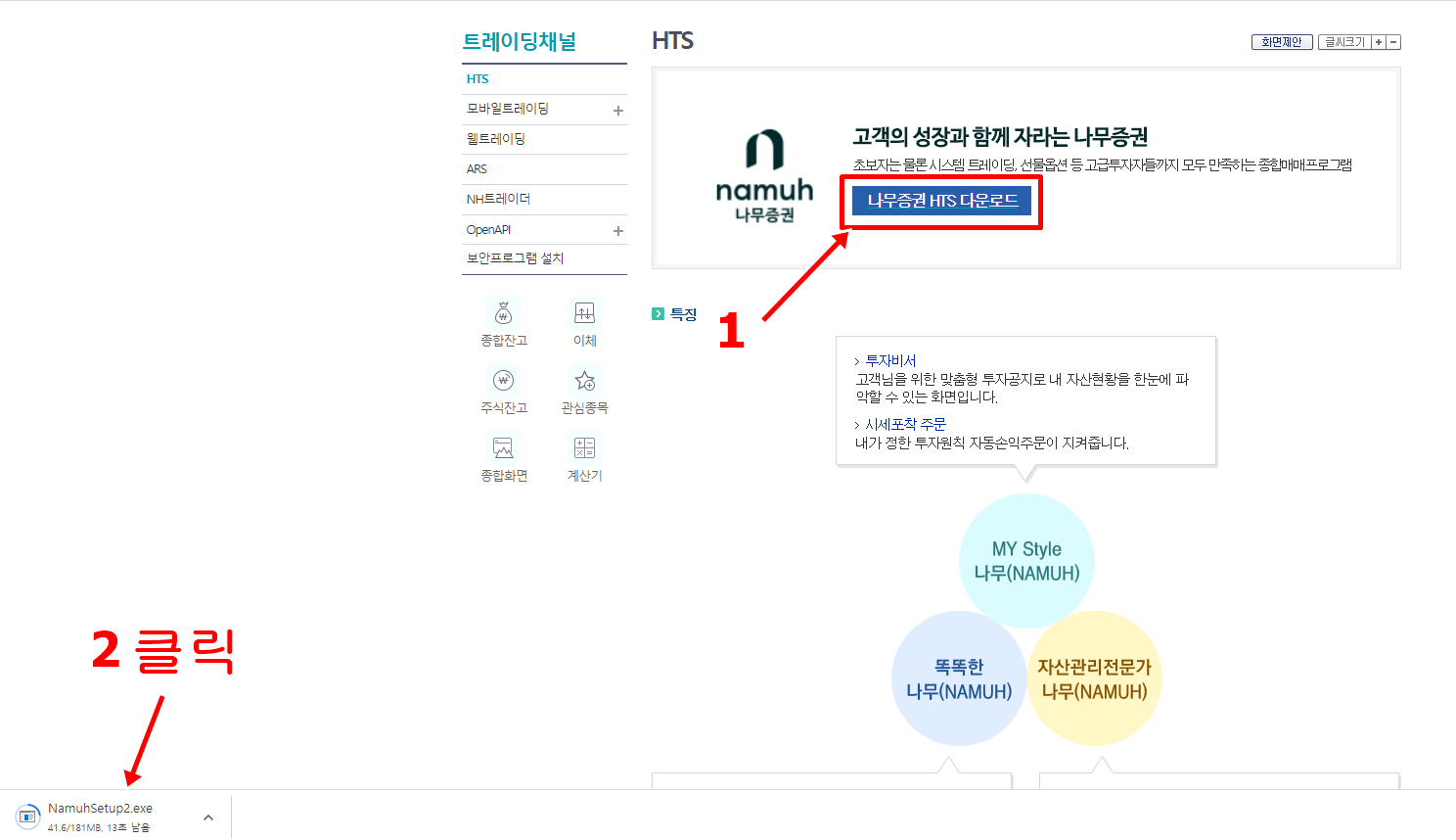Screen dimensions: 1456x840
Task: Expand the OpenAPI submenu plus sign
Action: pyautogui.click(x=617, y=231)
